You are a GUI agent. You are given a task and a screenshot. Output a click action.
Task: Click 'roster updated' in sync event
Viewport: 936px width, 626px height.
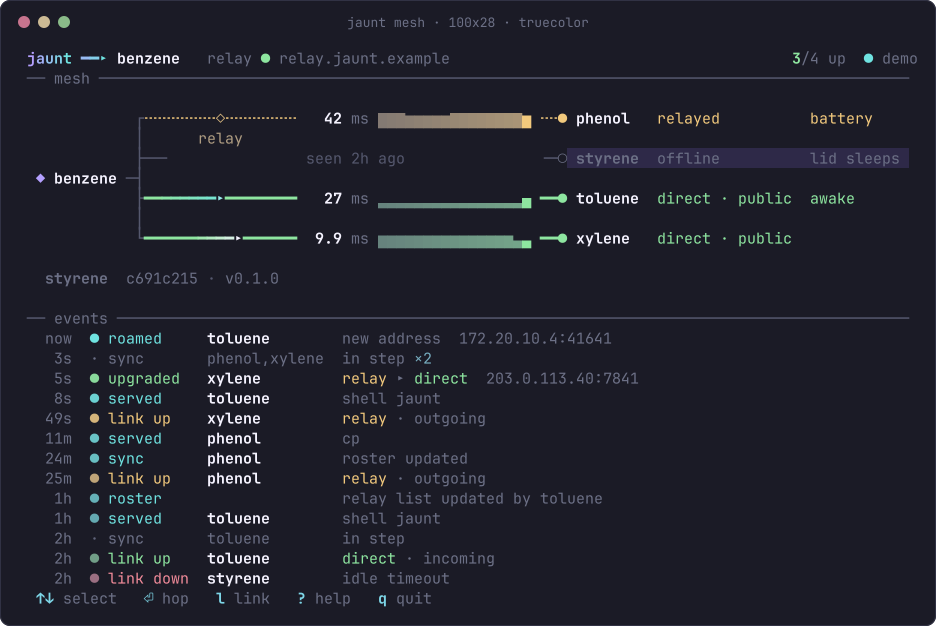[x=405, y=459]
